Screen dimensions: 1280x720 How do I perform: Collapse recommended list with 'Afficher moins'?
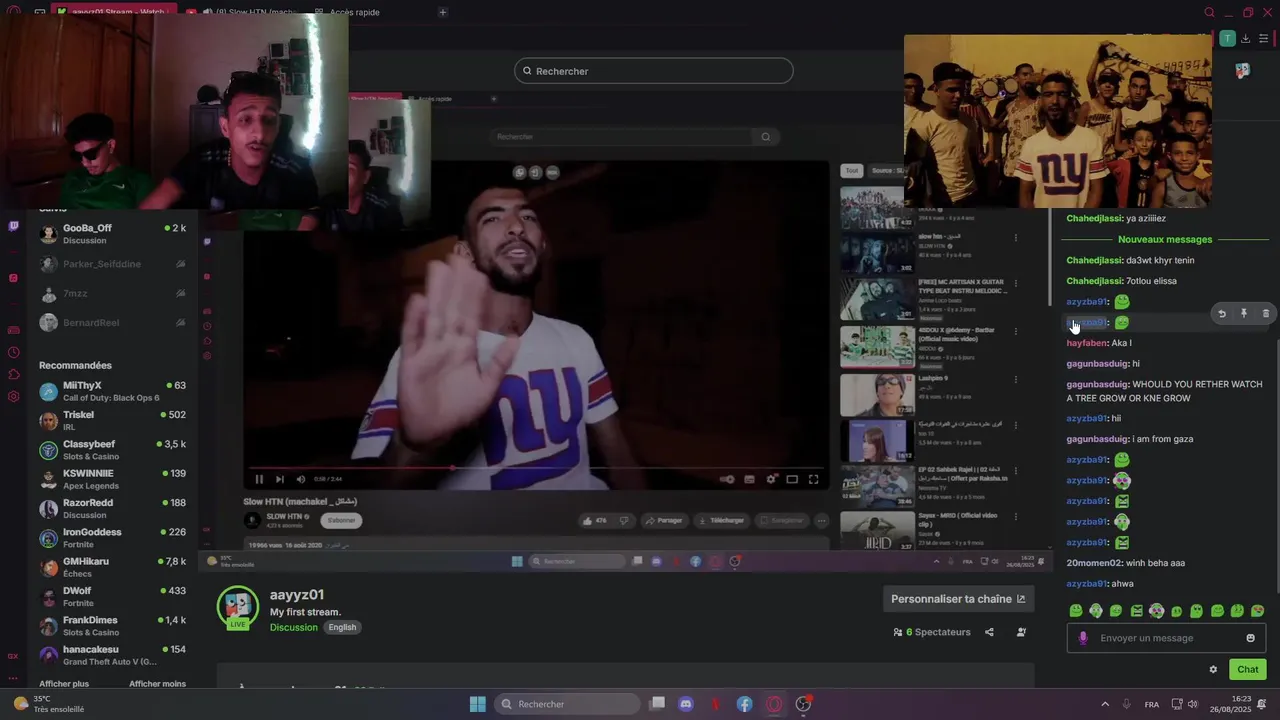pos(157,684)
